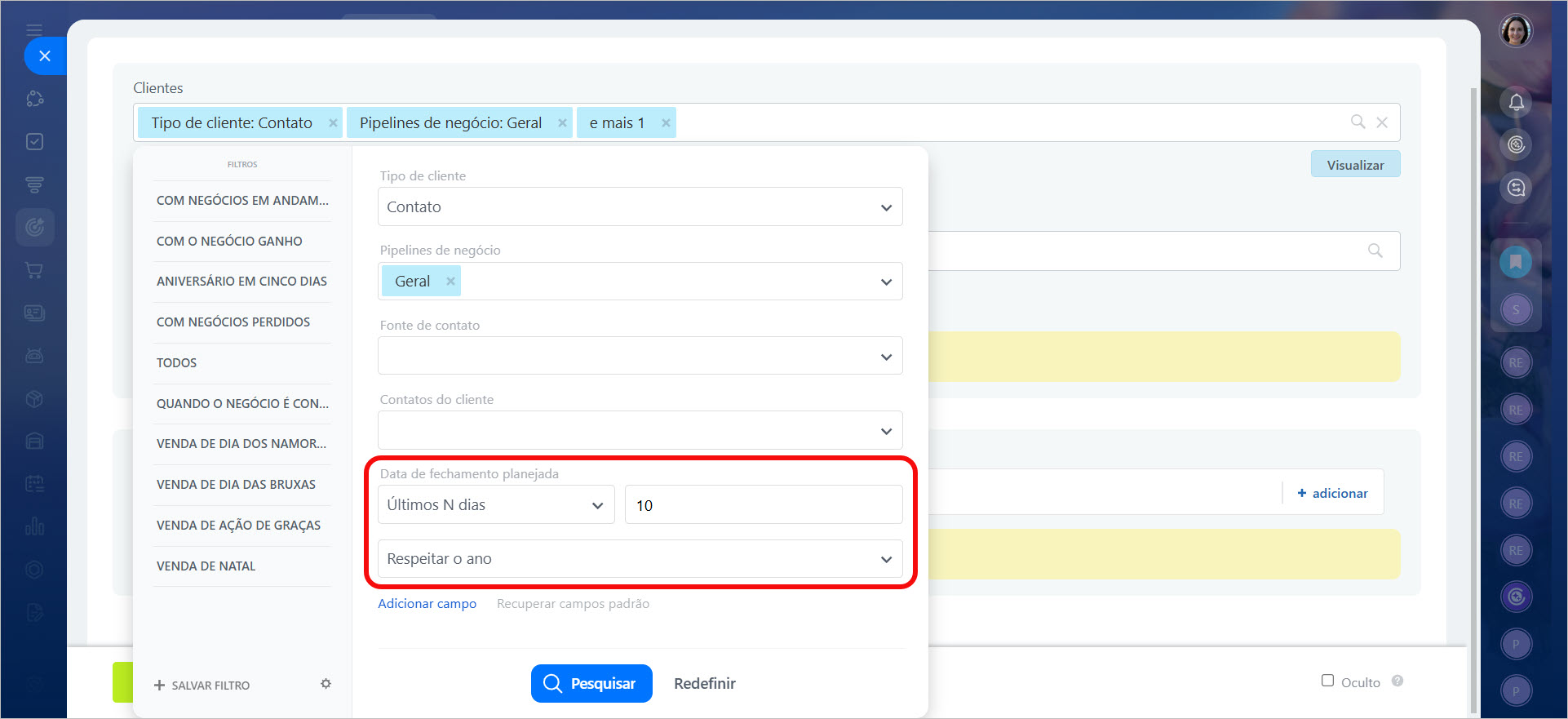Image resolution: width=1568 pixels, height=719 pixels.
Task: Click search magnifier in Clientes filter bar
Action: pyautogui.click(x=1358, y=122)
